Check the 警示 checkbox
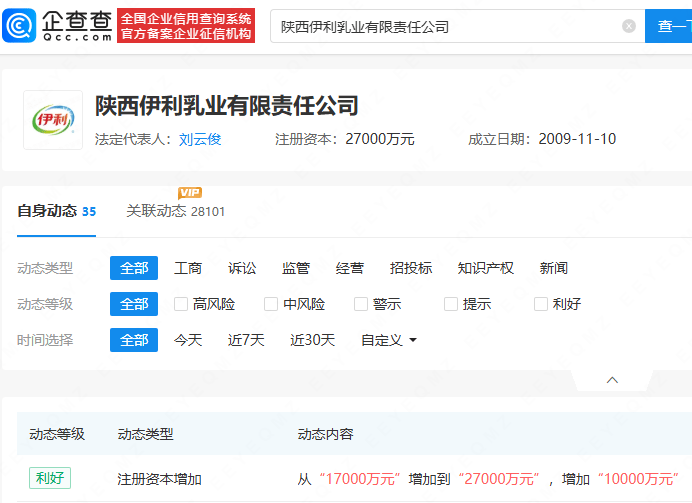The width and height of the screenshot is (692, 503). 361,304
